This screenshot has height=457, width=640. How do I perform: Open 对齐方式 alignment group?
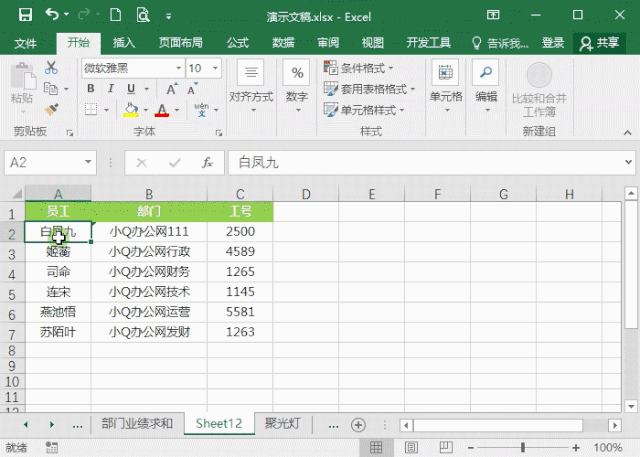click(x=251, y=87)
